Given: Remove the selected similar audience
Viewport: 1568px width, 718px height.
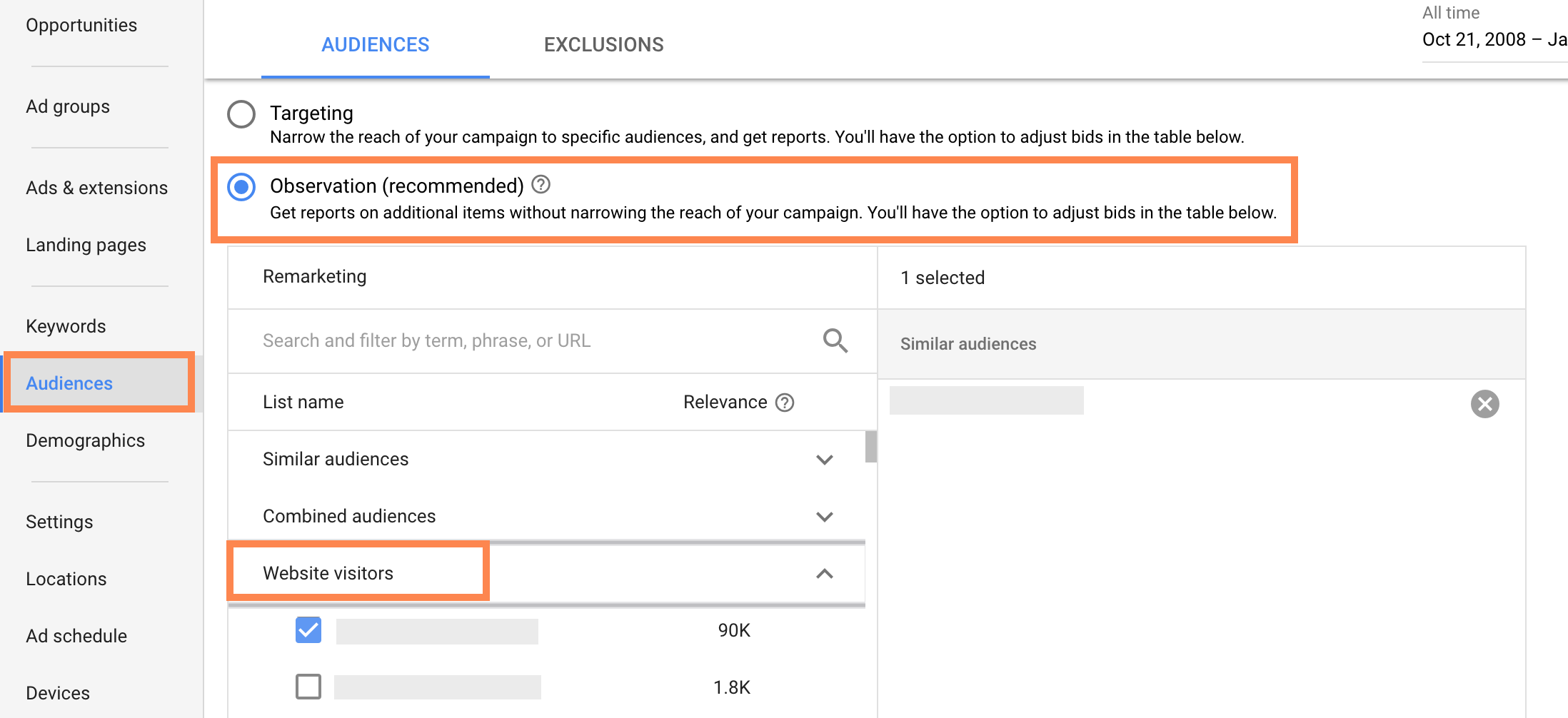Looking at the screenshot, I should coord(1486,405).
